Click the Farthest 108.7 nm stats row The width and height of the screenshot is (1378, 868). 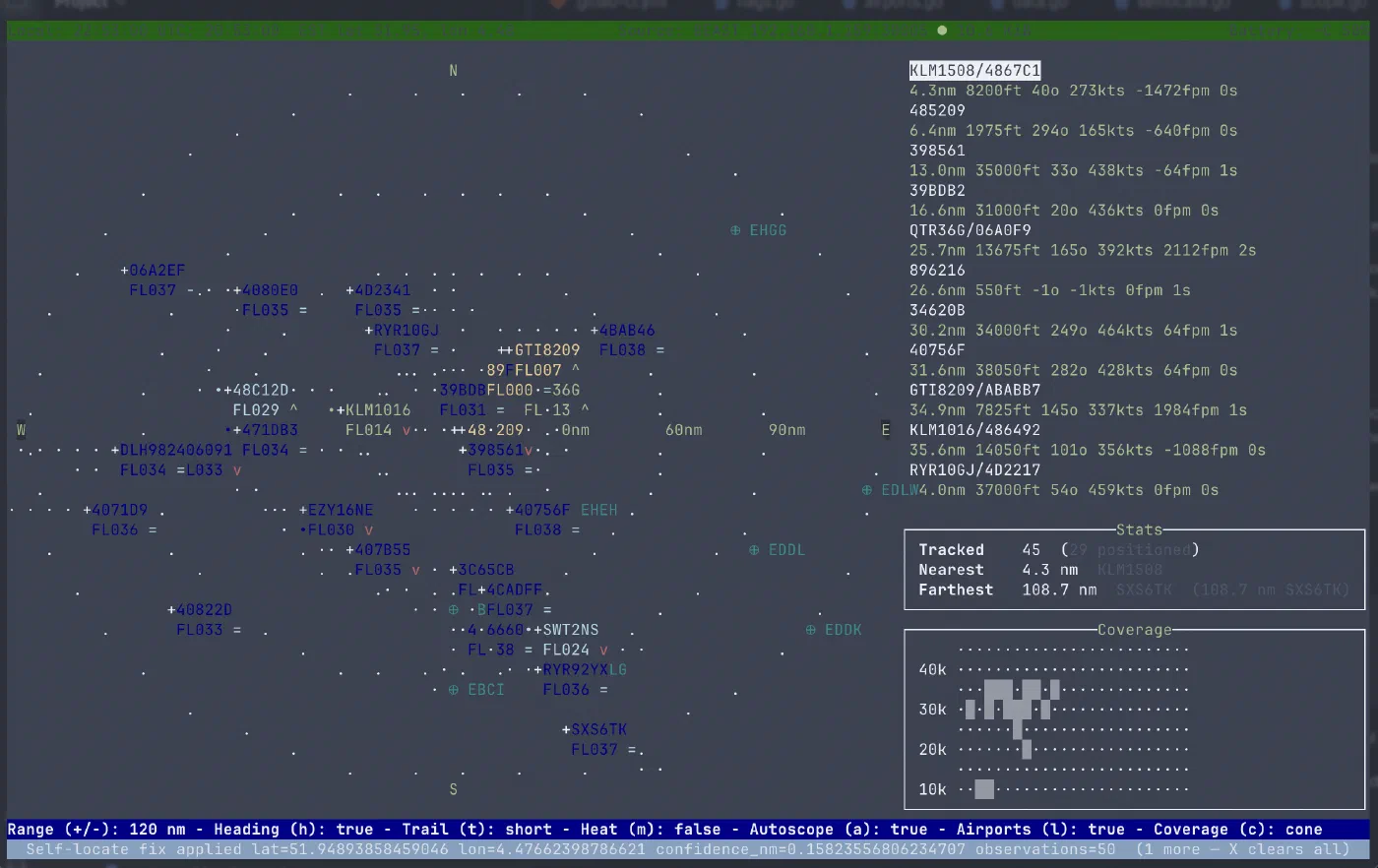click(x=1134, y=589)
